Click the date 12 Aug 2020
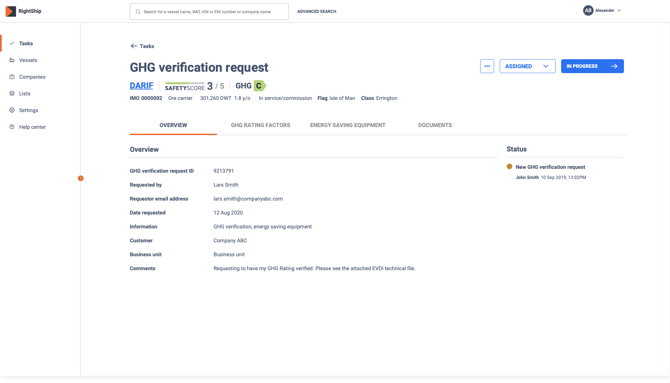 228,213
